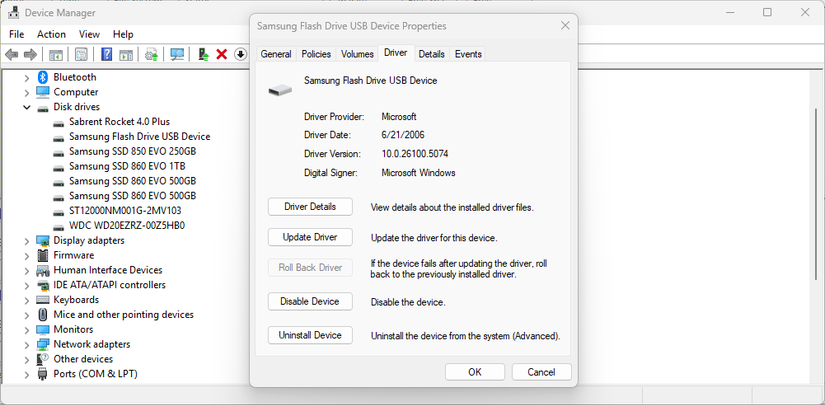
Task: Click the Scan for hardware changes toolbar icon
Action: 177,54
